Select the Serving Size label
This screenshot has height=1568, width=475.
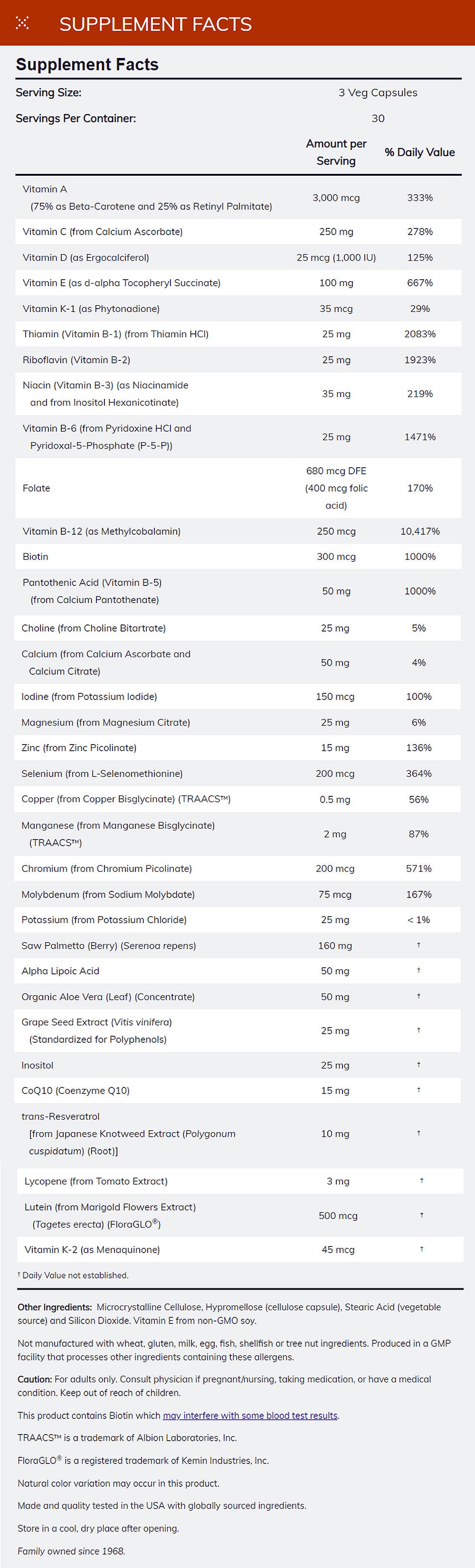[48, 93]
